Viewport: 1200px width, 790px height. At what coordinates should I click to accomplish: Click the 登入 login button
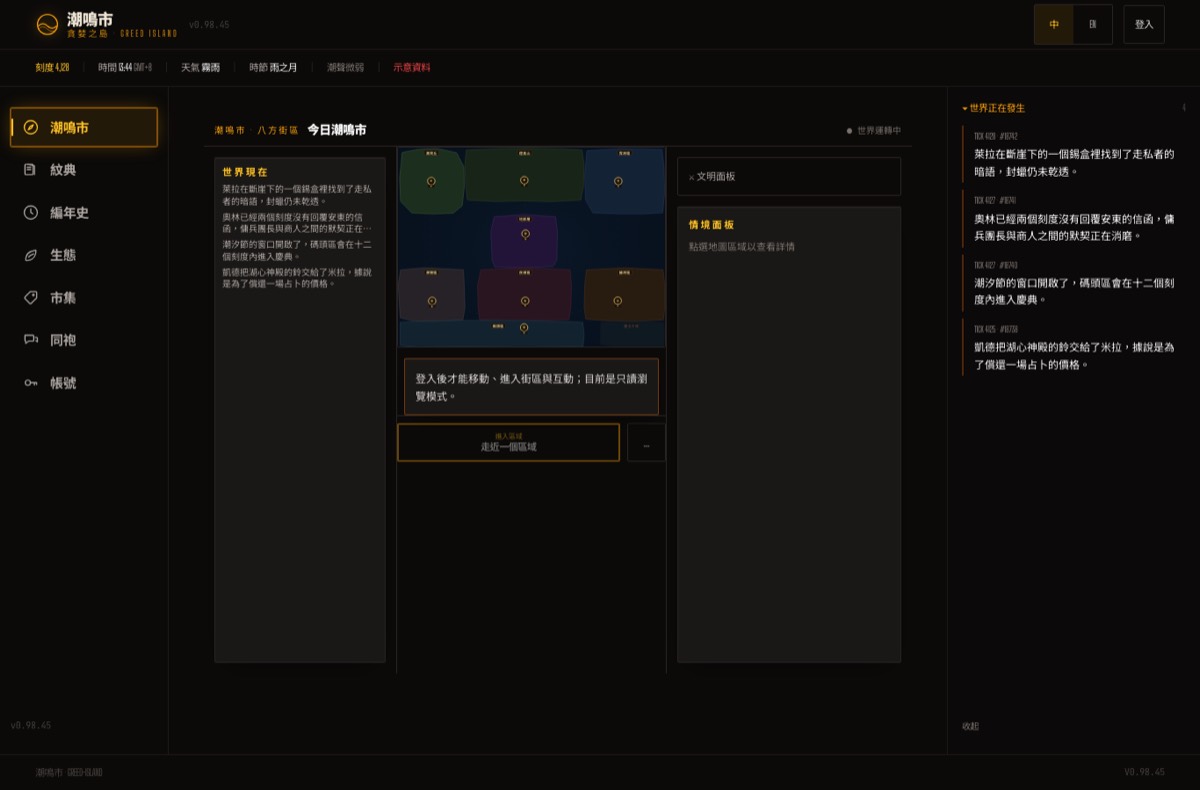pos(1144,24)
